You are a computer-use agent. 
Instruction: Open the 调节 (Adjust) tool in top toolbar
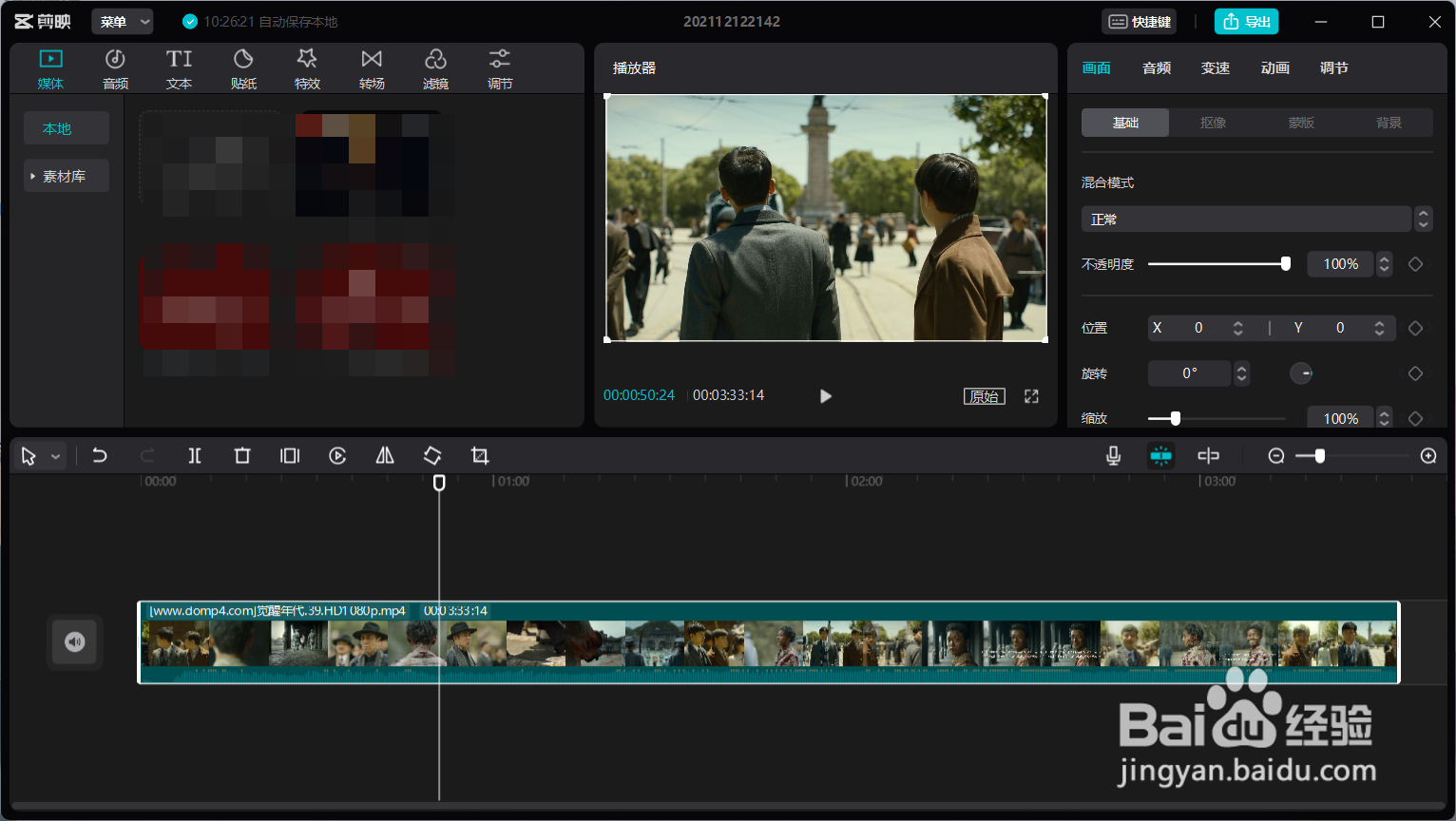tap(500, 69)
